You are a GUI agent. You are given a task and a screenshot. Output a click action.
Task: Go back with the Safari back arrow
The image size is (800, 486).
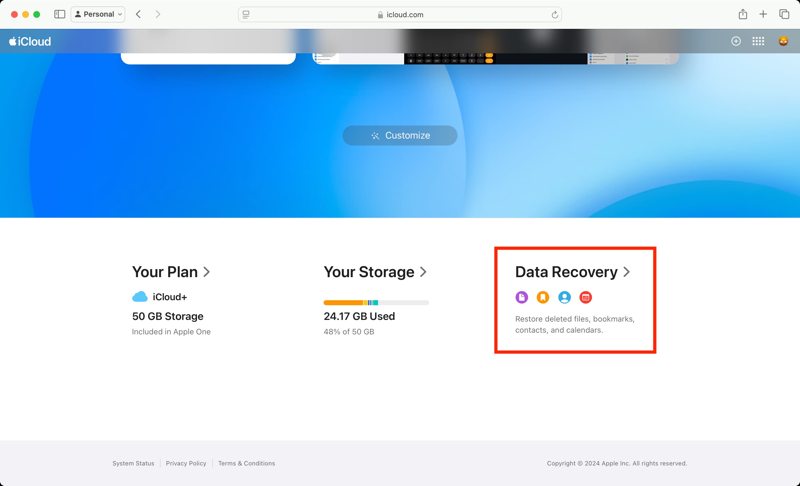coord(138,14)
